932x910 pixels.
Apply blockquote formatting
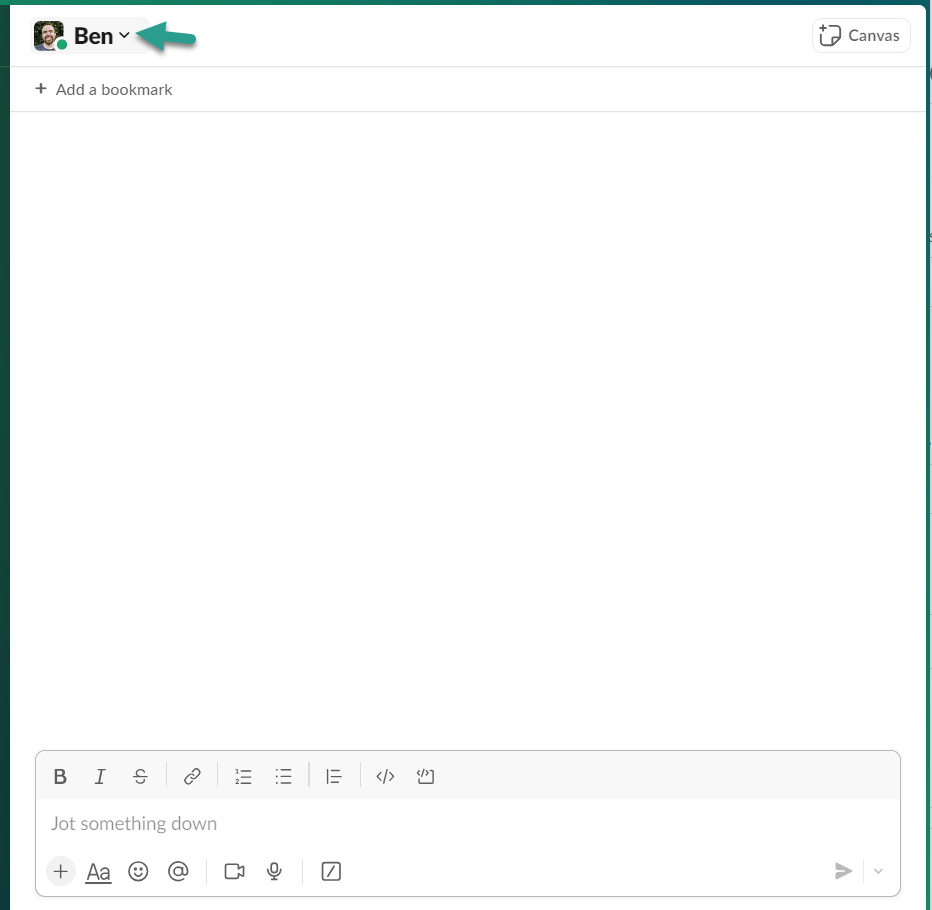[334, 776]
